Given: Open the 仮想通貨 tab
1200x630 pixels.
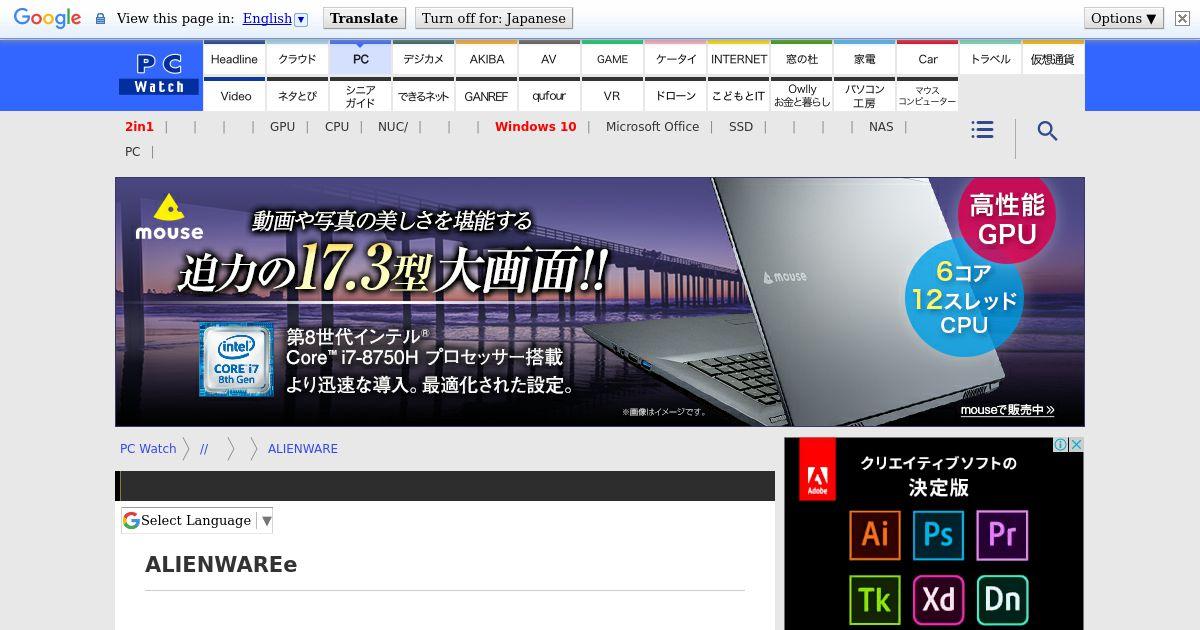Looking at the screenshot, I should pyautogui.click(x=1052, y=59).
